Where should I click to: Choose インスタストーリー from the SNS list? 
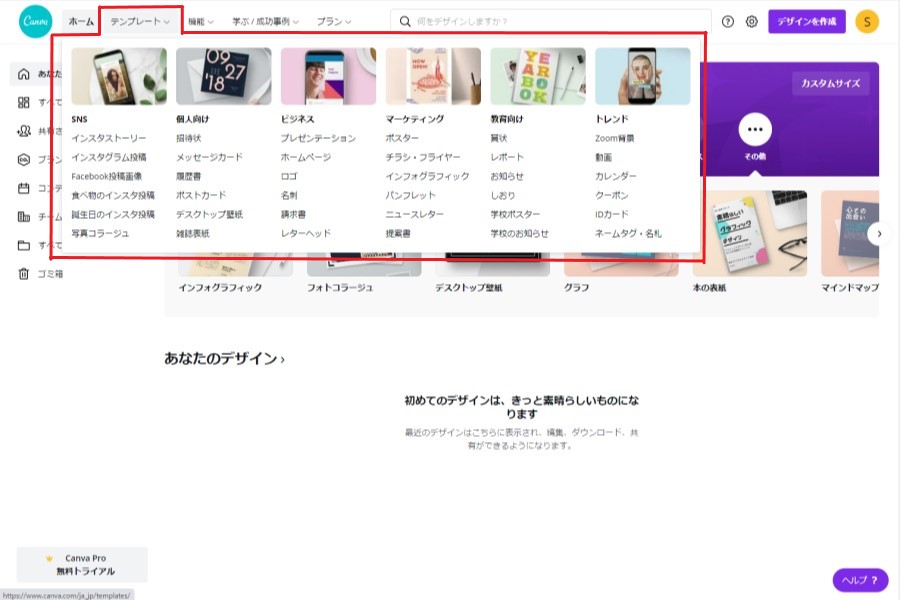point(109,138)
